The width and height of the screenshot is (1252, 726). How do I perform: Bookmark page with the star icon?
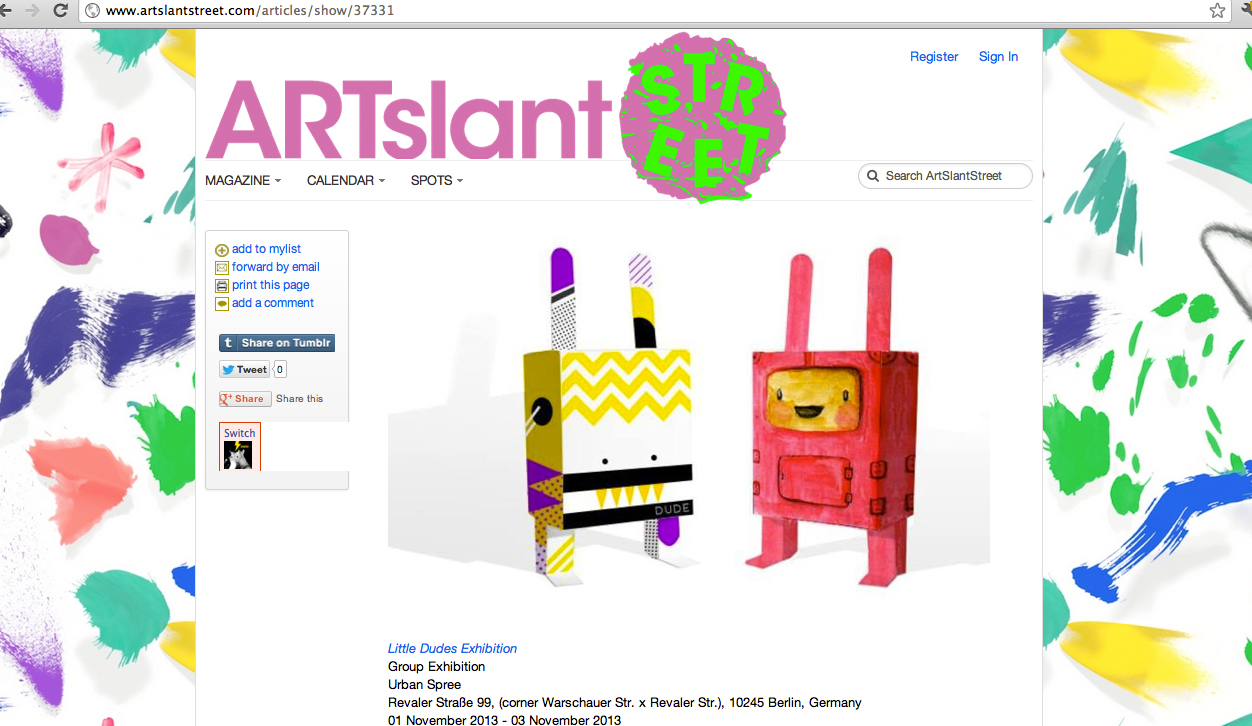tap(1217, 11)
